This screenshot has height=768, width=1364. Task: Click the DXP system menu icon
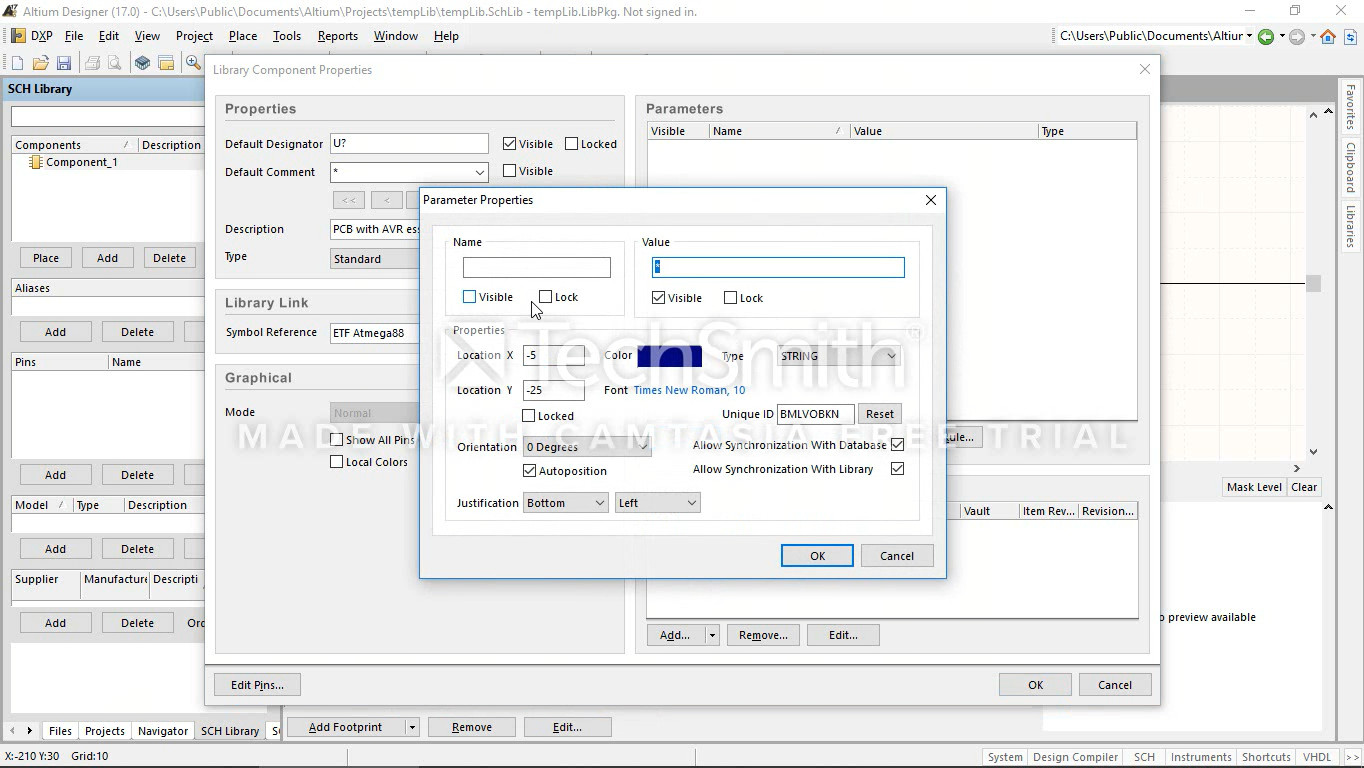click(18, 36)
